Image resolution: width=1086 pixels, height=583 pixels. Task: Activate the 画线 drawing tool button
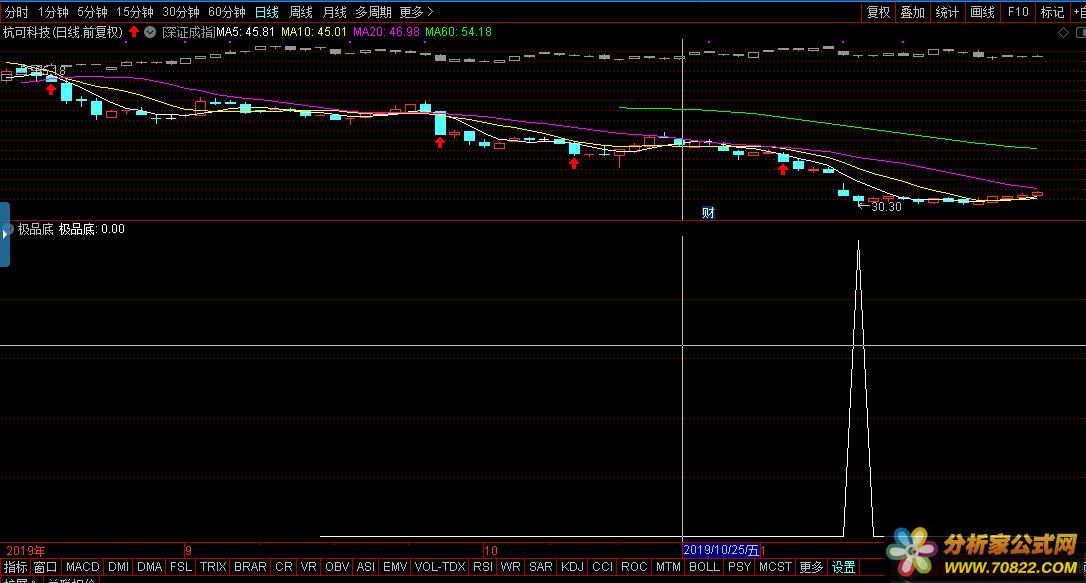(x=982, y=12)
